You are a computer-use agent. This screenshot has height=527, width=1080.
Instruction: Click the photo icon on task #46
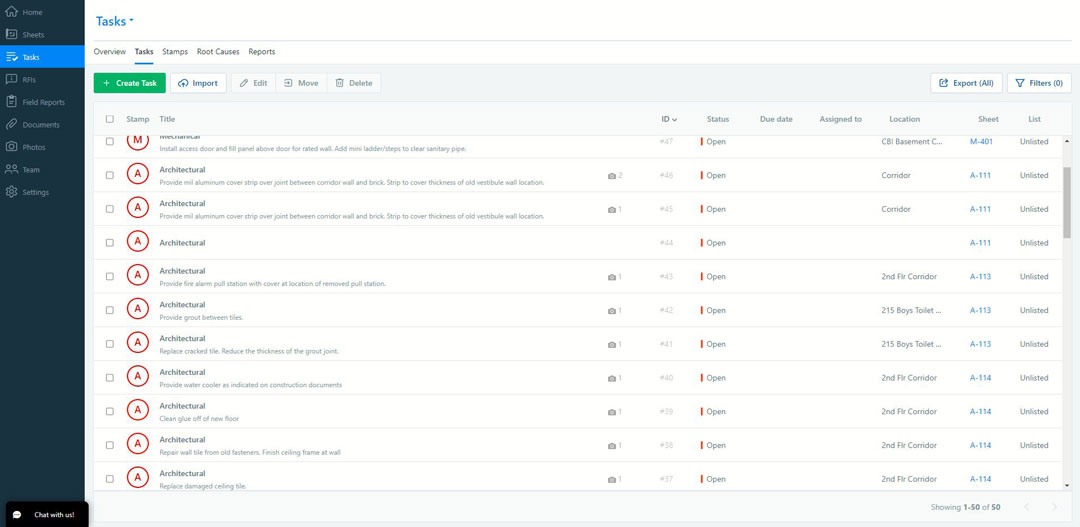pos(613,176)
